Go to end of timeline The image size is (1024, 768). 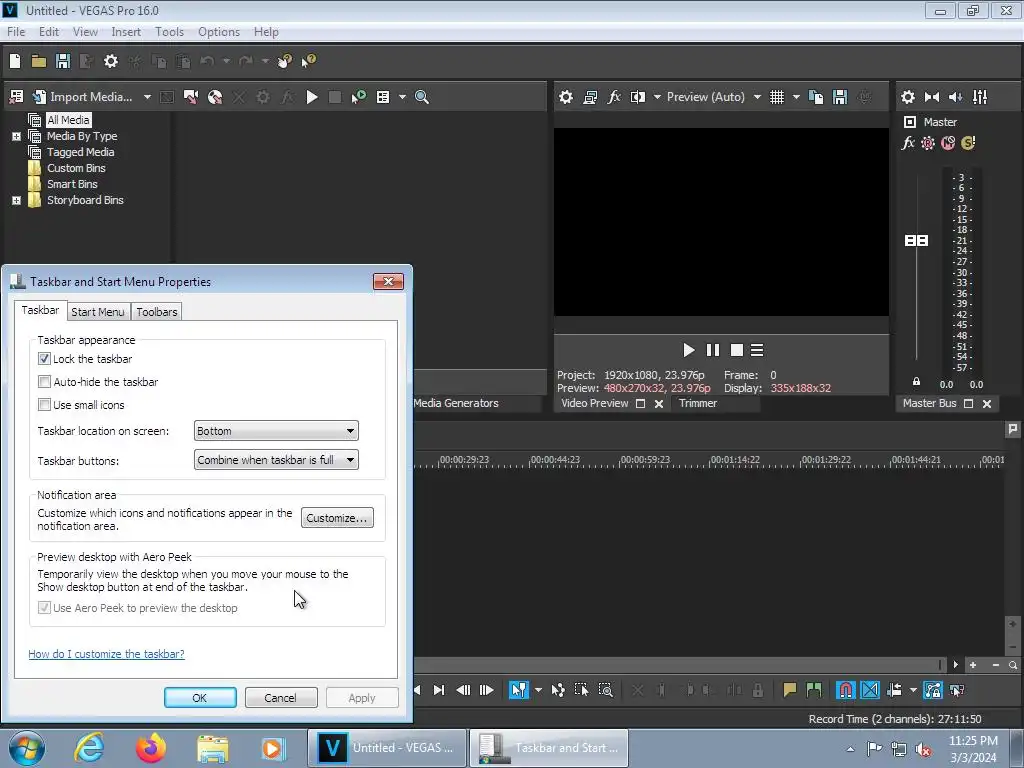(x=439, y=690)
